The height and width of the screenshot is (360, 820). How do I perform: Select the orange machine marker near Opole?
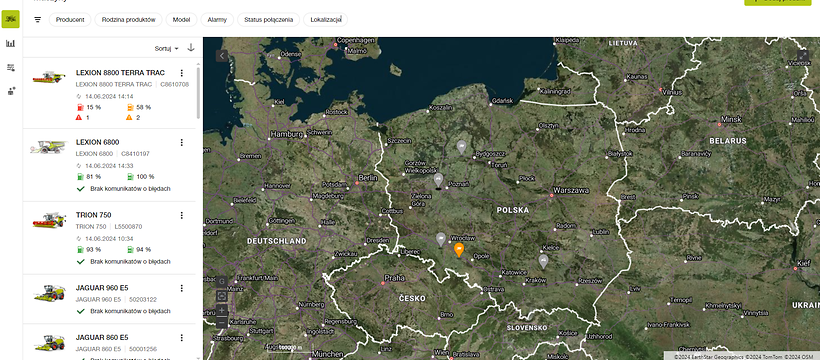(x=459, y=250)
